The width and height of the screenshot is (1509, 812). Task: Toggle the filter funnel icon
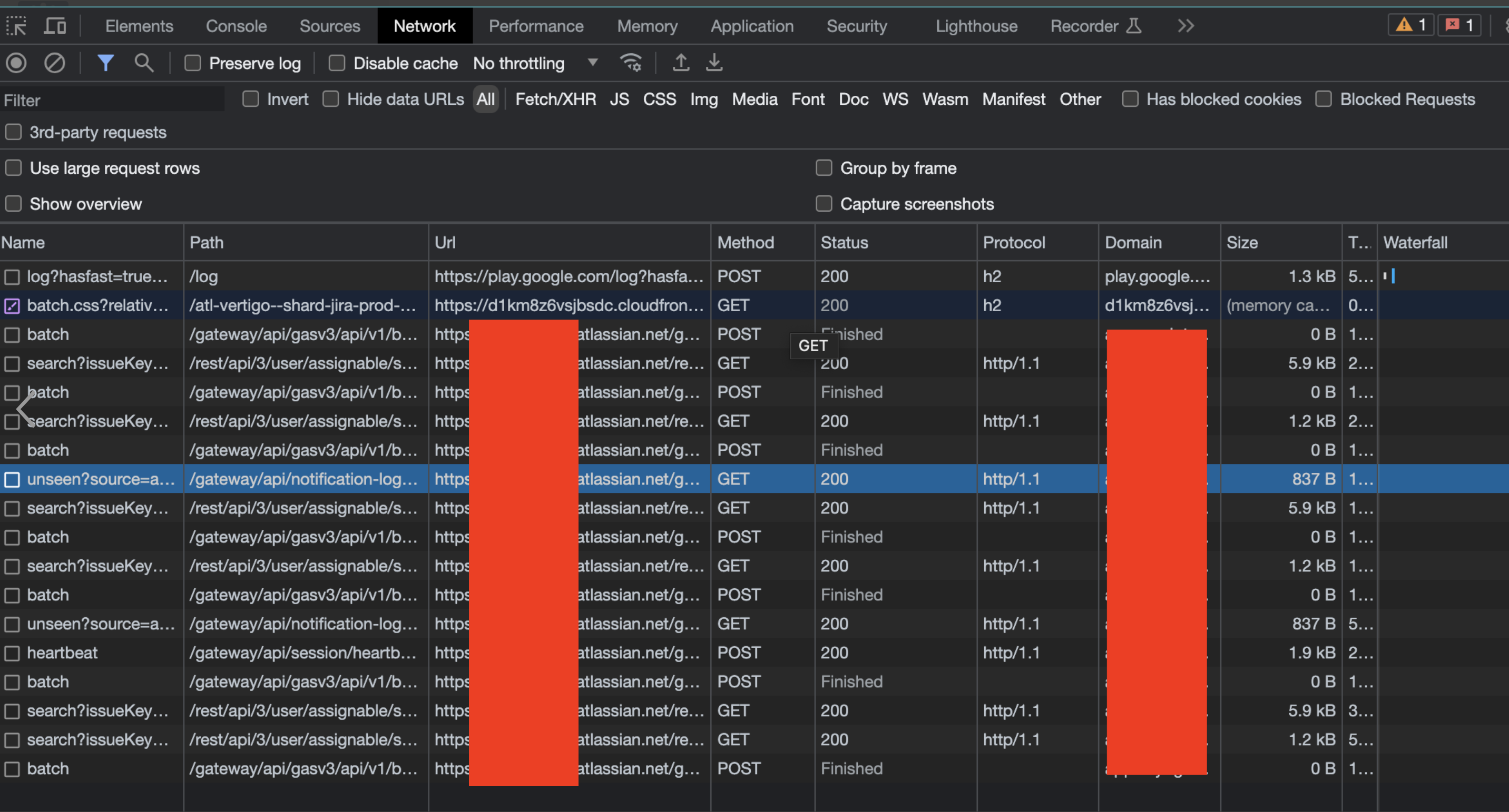click(105, 63)
